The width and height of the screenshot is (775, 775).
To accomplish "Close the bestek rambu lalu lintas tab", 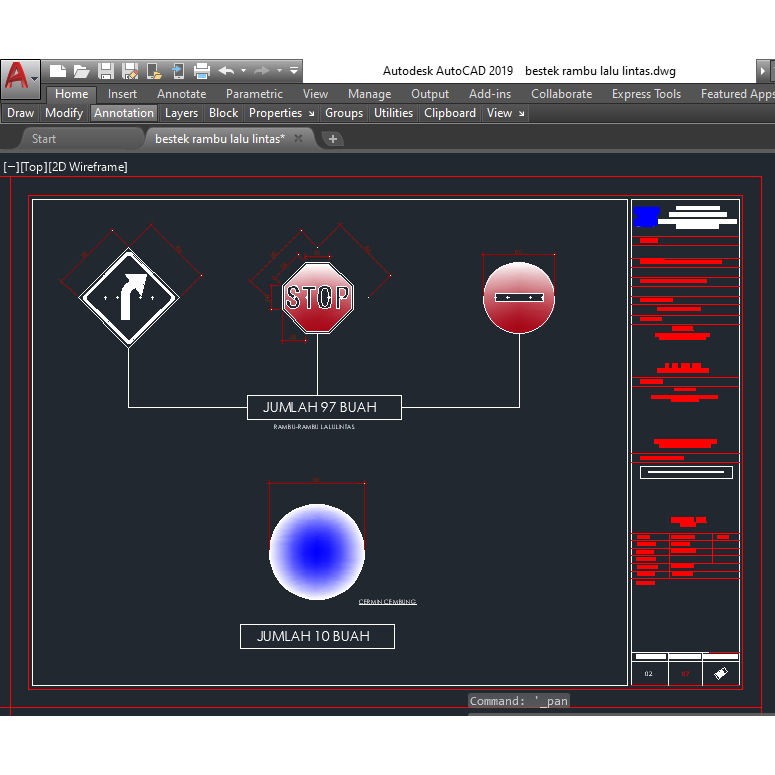I will (299, 138).
